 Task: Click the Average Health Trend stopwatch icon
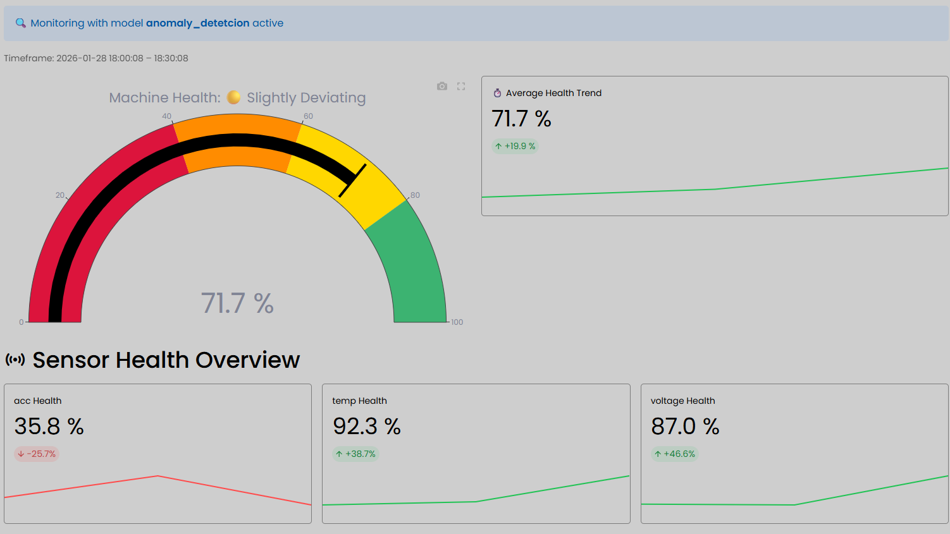497,93
